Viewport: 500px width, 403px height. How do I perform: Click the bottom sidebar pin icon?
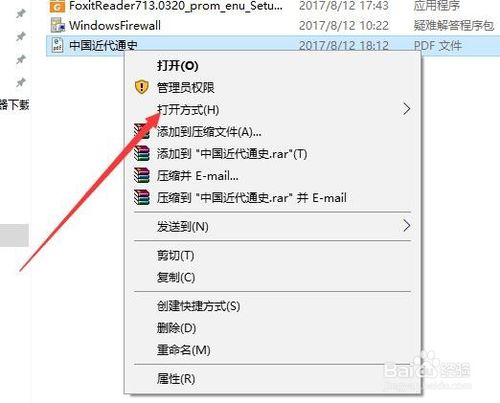21,82
